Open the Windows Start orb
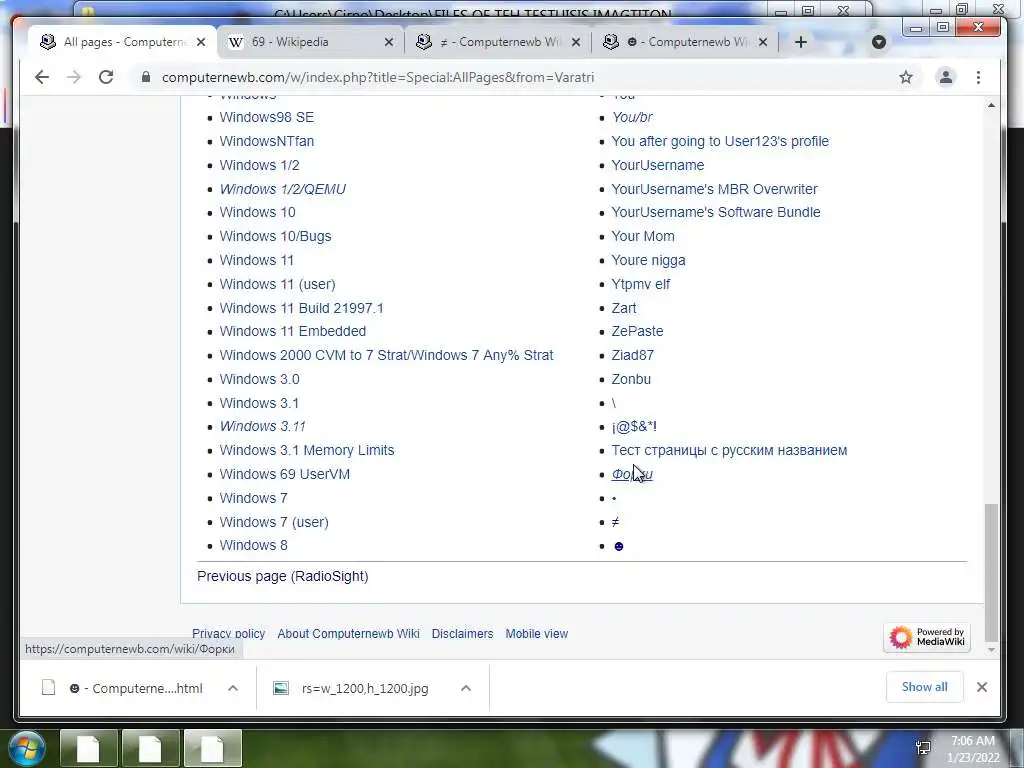The image size is (1024, 768). coord(25,748)
